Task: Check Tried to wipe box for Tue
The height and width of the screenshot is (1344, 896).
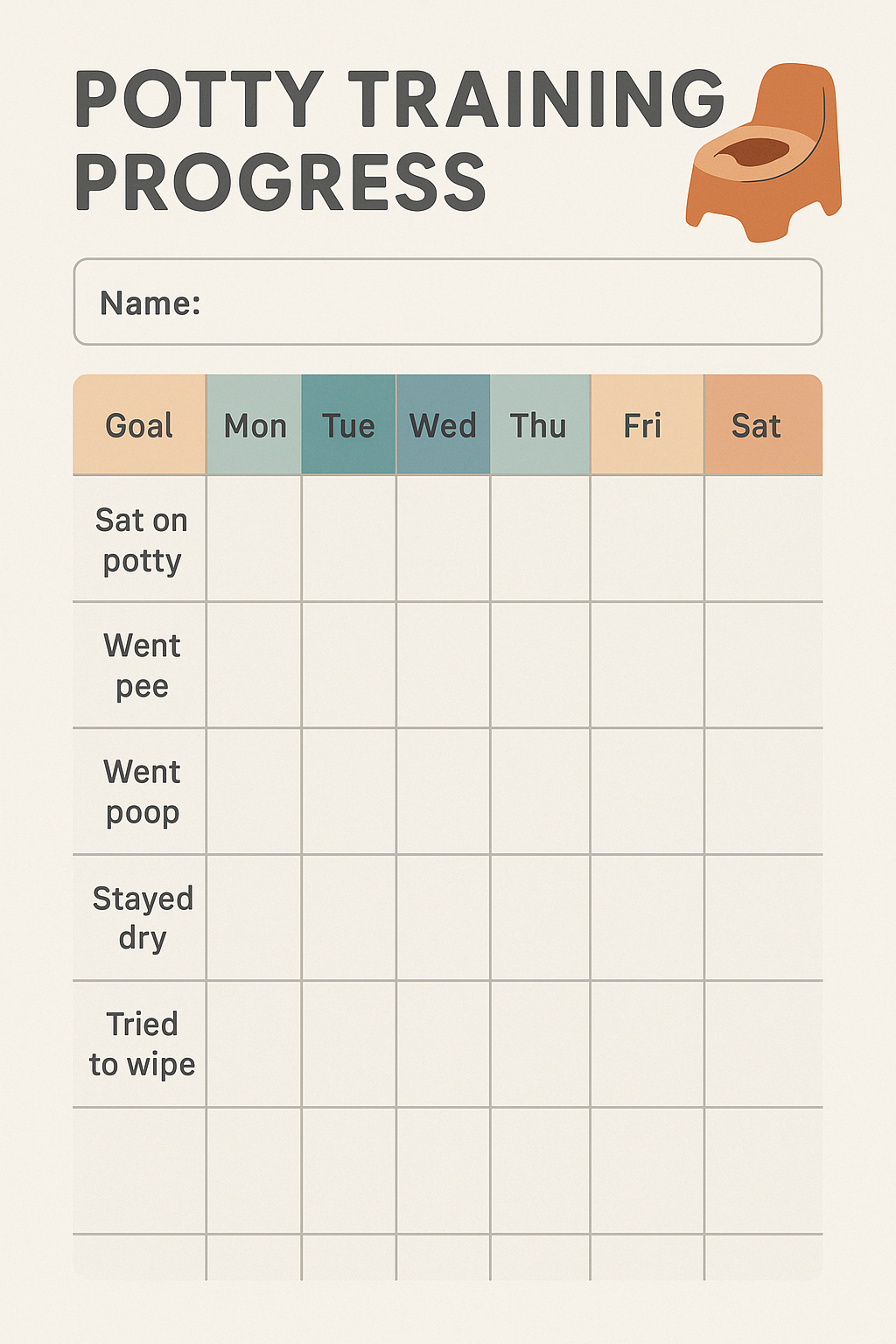Action: tap(348, 1044)
